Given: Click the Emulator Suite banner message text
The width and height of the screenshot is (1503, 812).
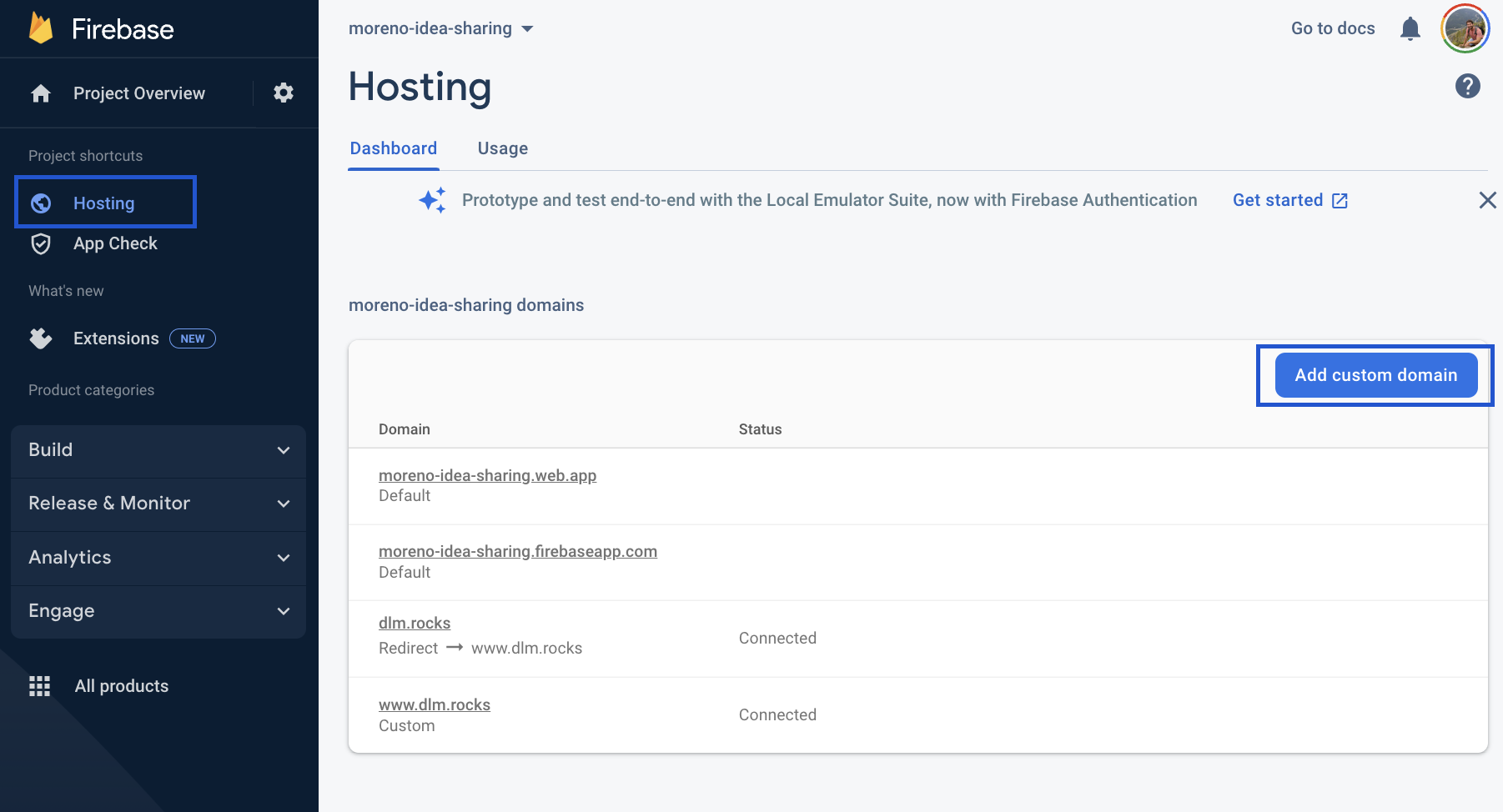Looking at the screenshot, I should point(830,200).
